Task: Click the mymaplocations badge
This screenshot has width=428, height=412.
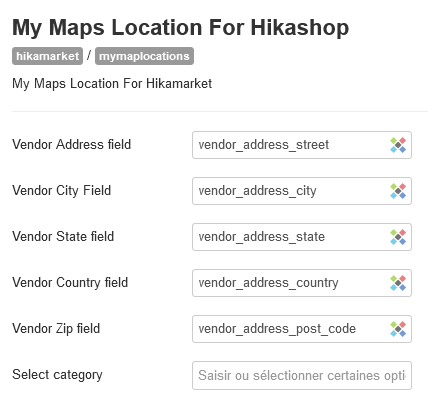Action: (144, 56)
